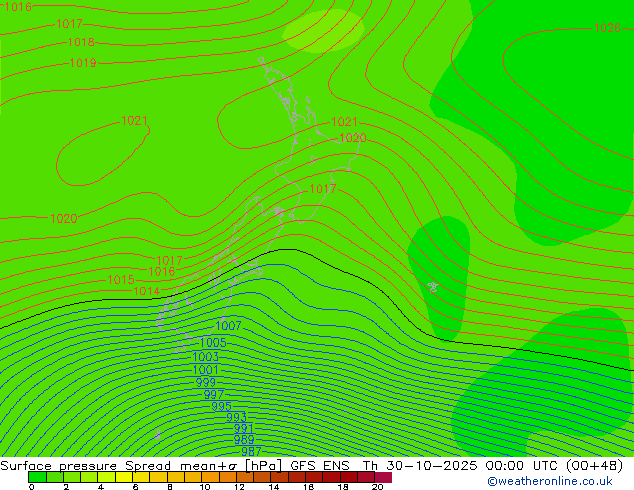The height and width of the screenshot is (490, 634).
Task: Click the legend scale value 14
Action: [x=274, y=487]
